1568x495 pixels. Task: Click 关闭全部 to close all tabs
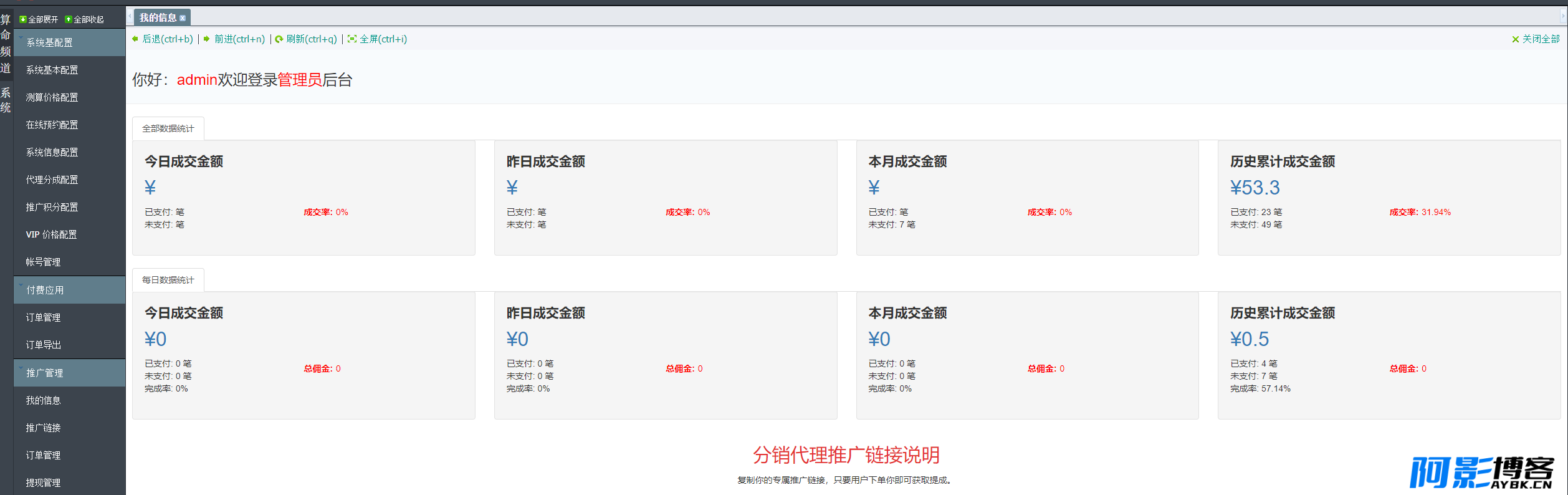[x=1536, y=39]
